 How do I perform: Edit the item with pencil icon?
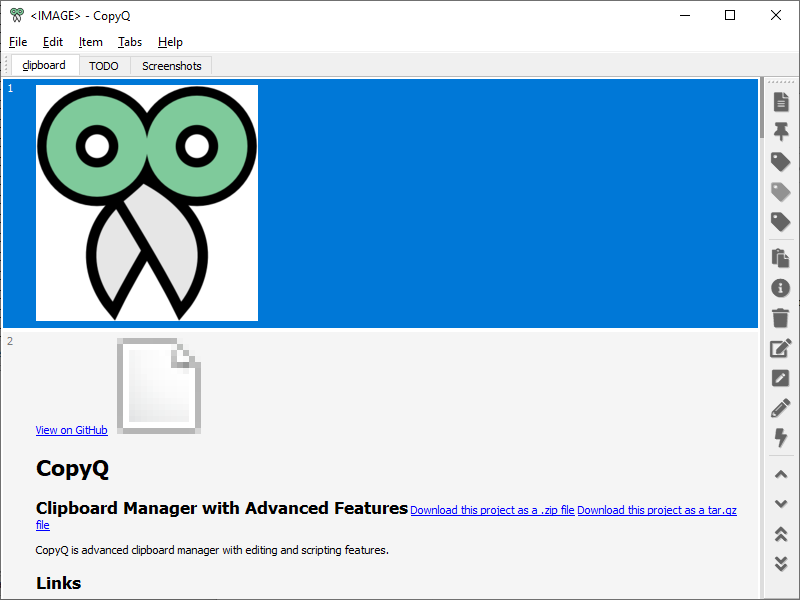(x=781, y=408)
